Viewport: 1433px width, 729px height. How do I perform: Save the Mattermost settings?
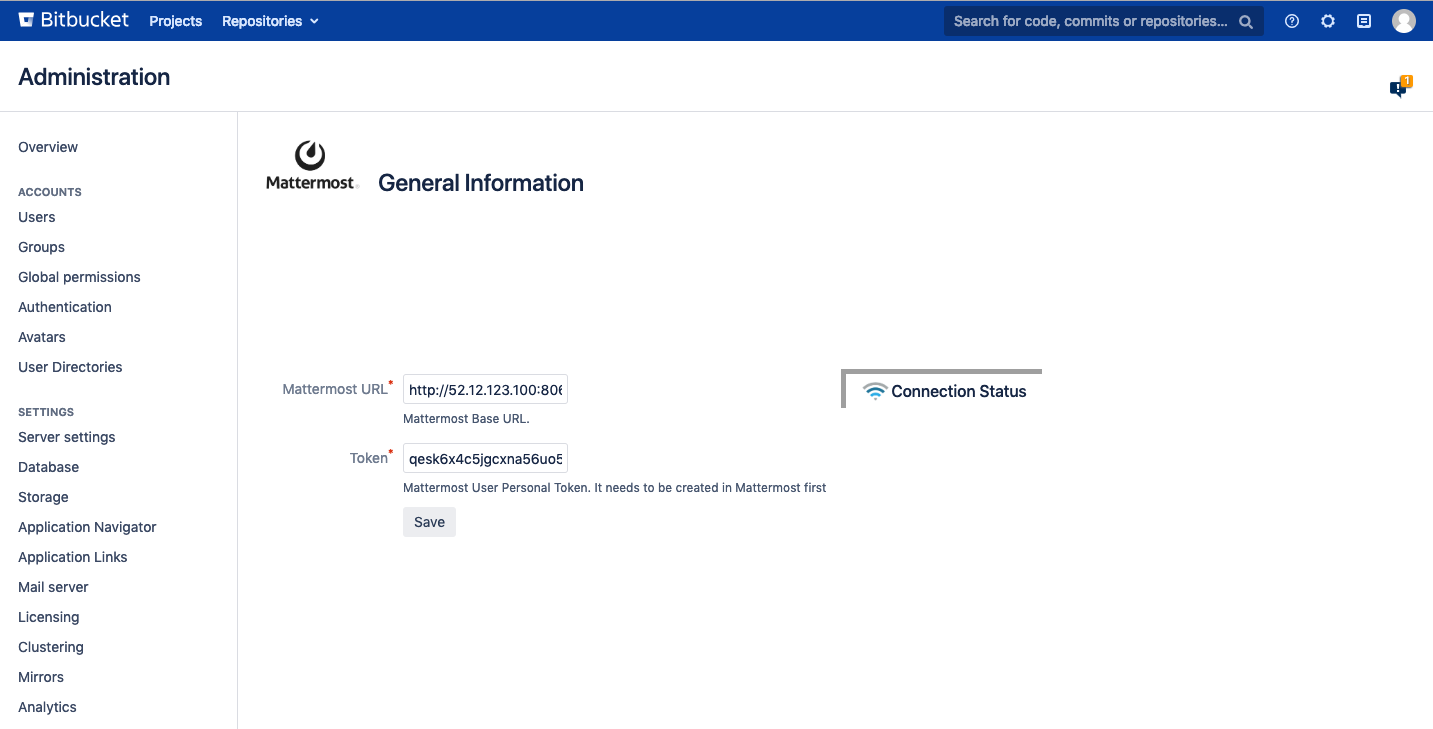(x=429, y=522)
